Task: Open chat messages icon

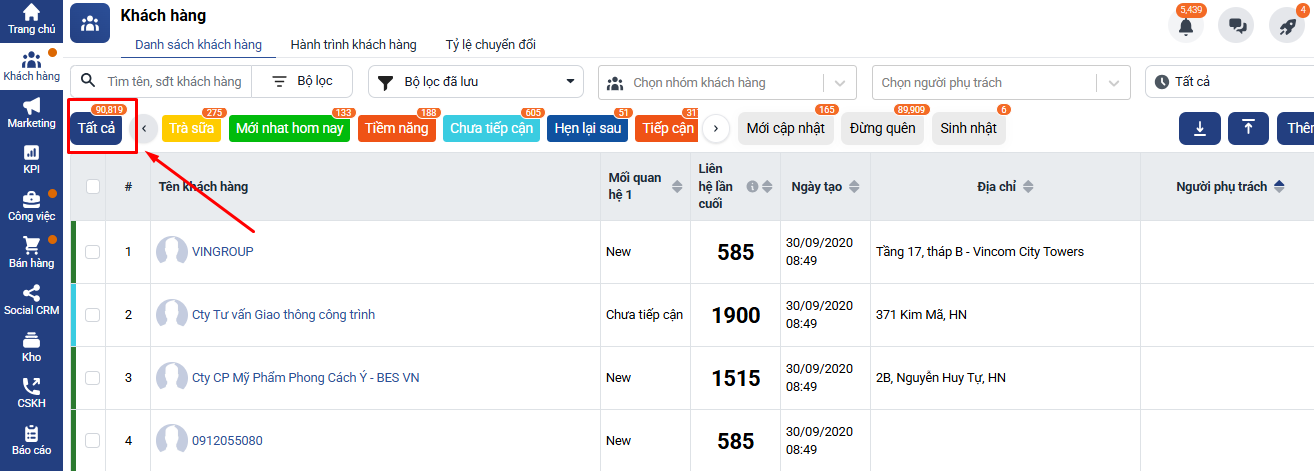Action: tap(1236, 26)
